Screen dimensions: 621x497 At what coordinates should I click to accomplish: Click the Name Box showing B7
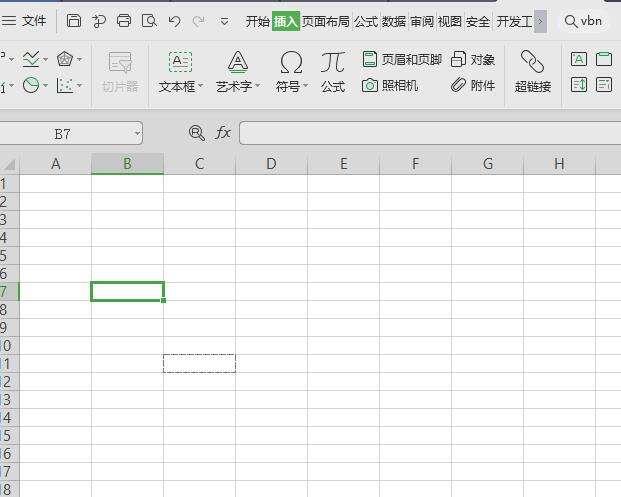(x=65, y=133)
